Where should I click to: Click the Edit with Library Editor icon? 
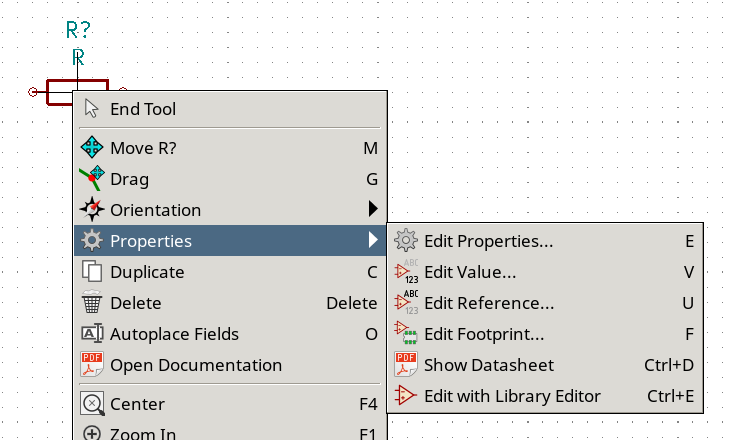tap(406, 396)
